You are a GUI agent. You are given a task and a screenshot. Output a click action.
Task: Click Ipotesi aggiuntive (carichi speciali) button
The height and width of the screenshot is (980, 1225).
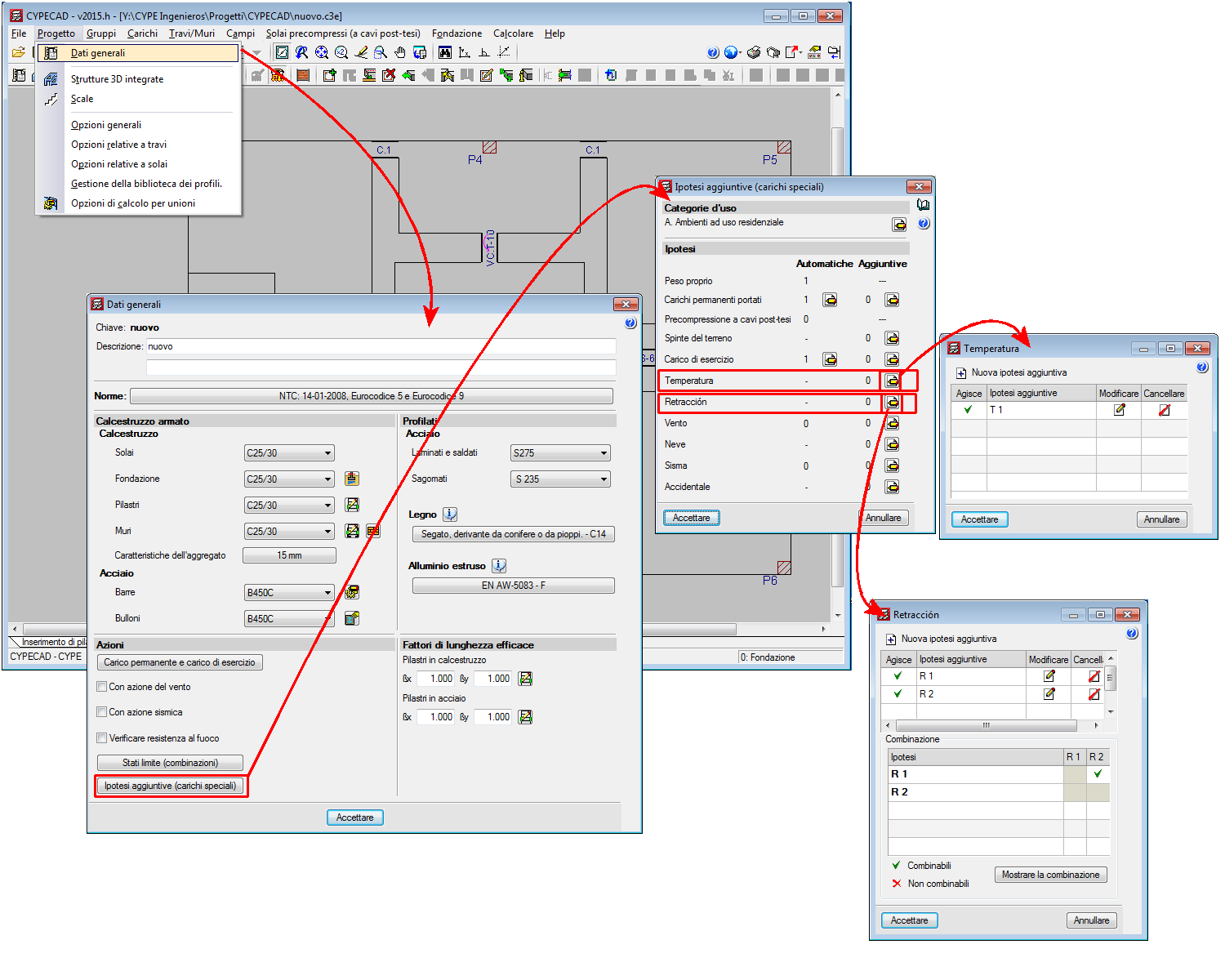[170, 786]
